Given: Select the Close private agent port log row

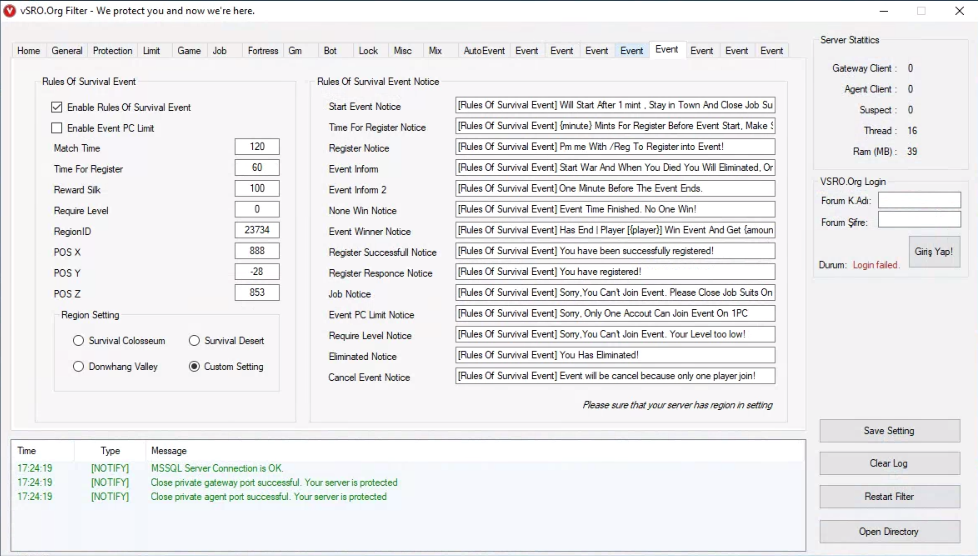Looking at the screenshot, I should [x=408, y=497].
